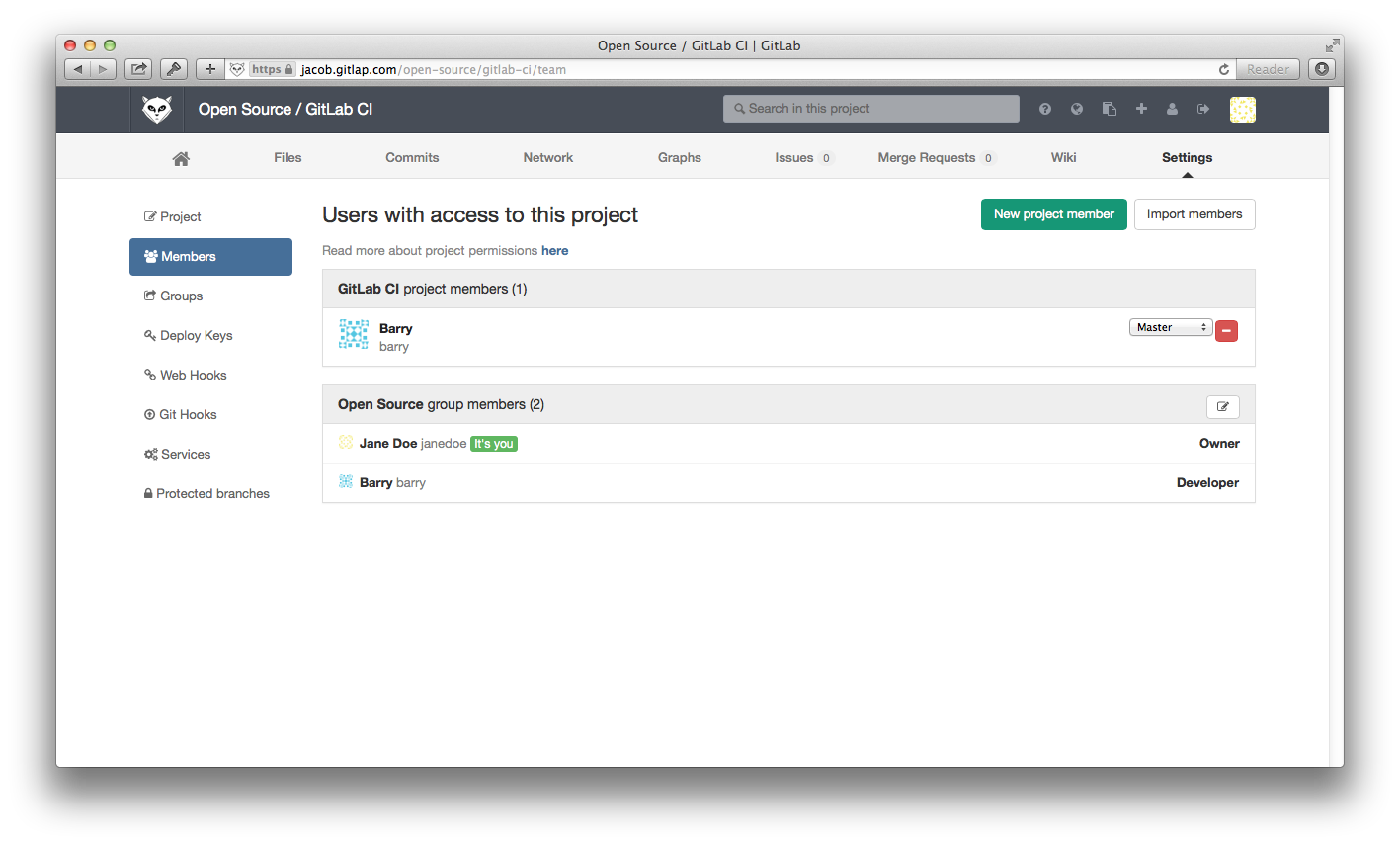This screenshot has width=1400, height=845.
Task: Follow the project permissions 'here' link
Action: point(554,250)
